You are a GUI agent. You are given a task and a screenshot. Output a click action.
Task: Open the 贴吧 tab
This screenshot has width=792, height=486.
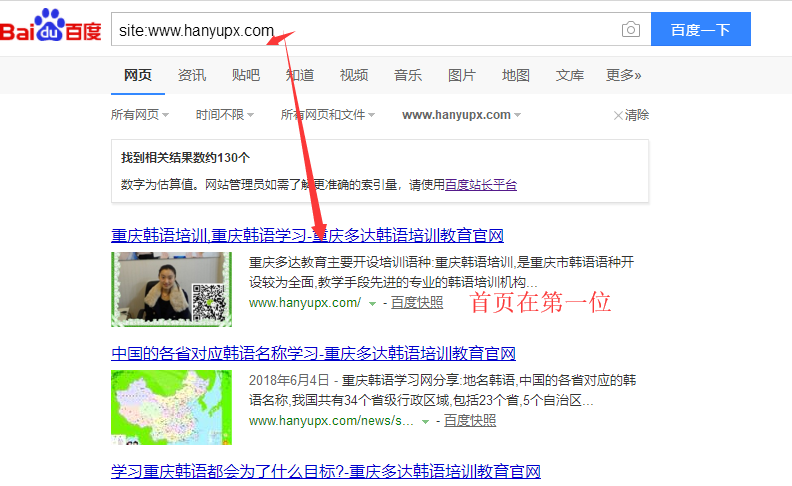(x=246, y=75)
